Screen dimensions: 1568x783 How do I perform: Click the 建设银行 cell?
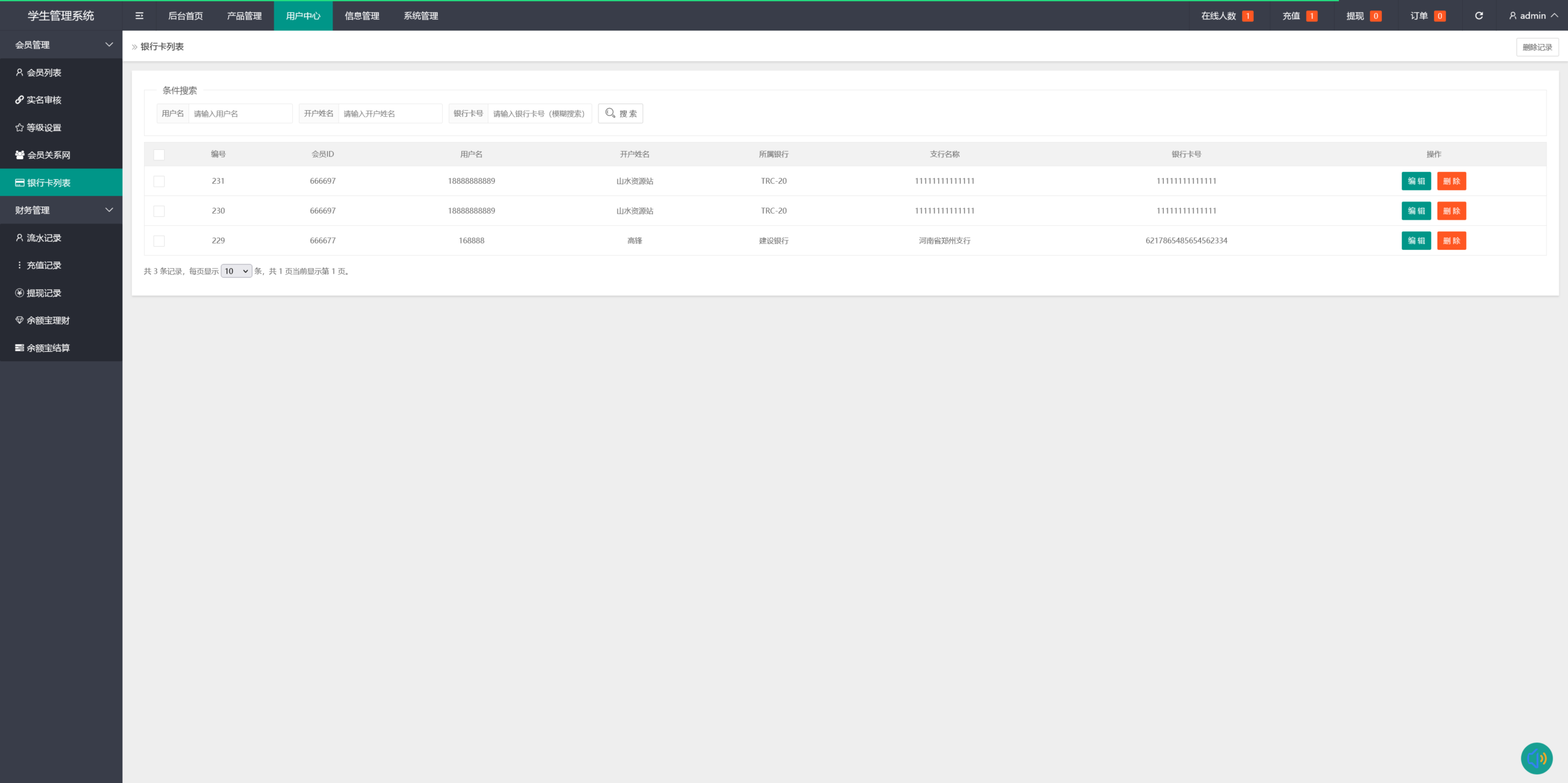(774, 241)
